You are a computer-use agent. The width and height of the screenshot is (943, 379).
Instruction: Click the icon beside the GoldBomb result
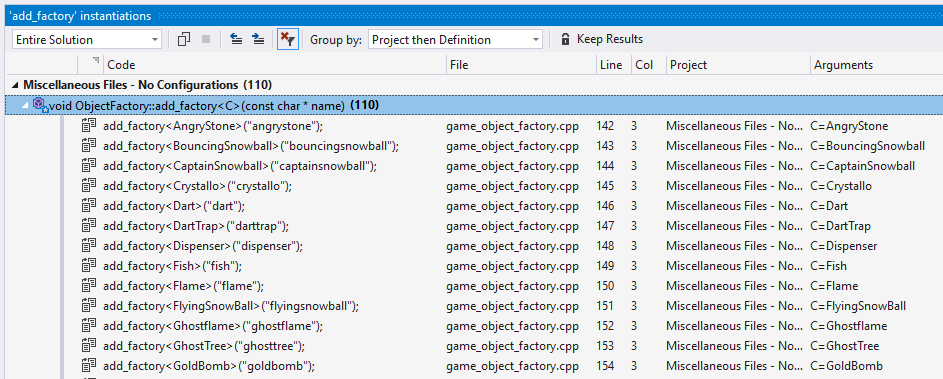tap(89, 365)
